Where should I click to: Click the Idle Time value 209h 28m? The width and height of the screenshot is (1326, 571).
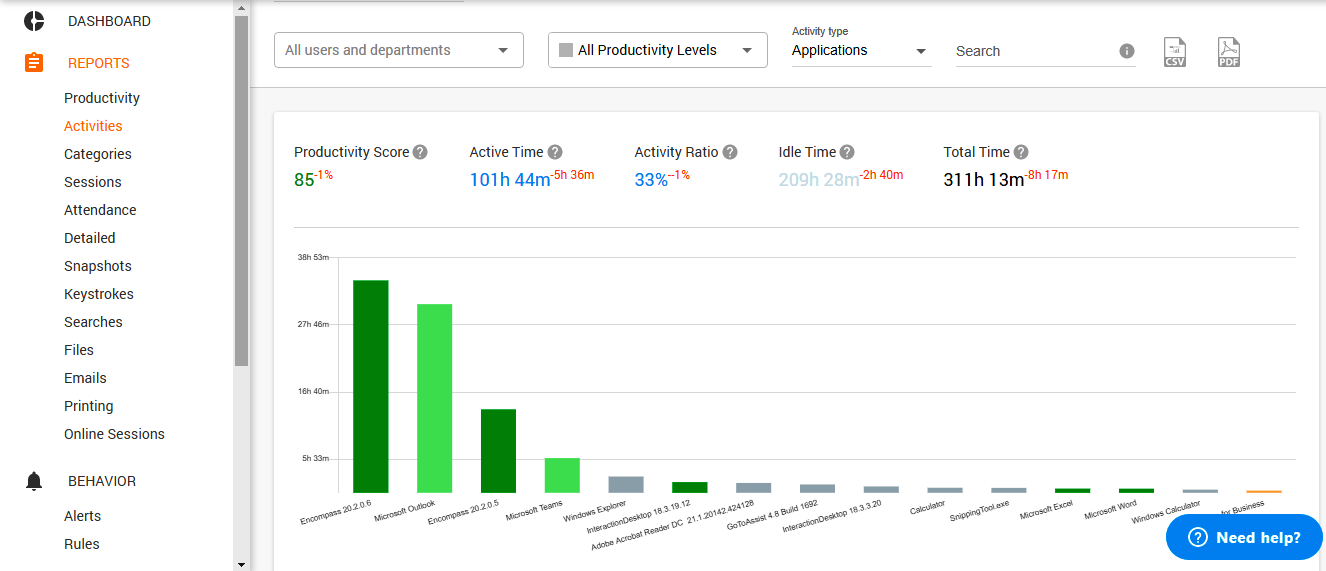point(819,180)
